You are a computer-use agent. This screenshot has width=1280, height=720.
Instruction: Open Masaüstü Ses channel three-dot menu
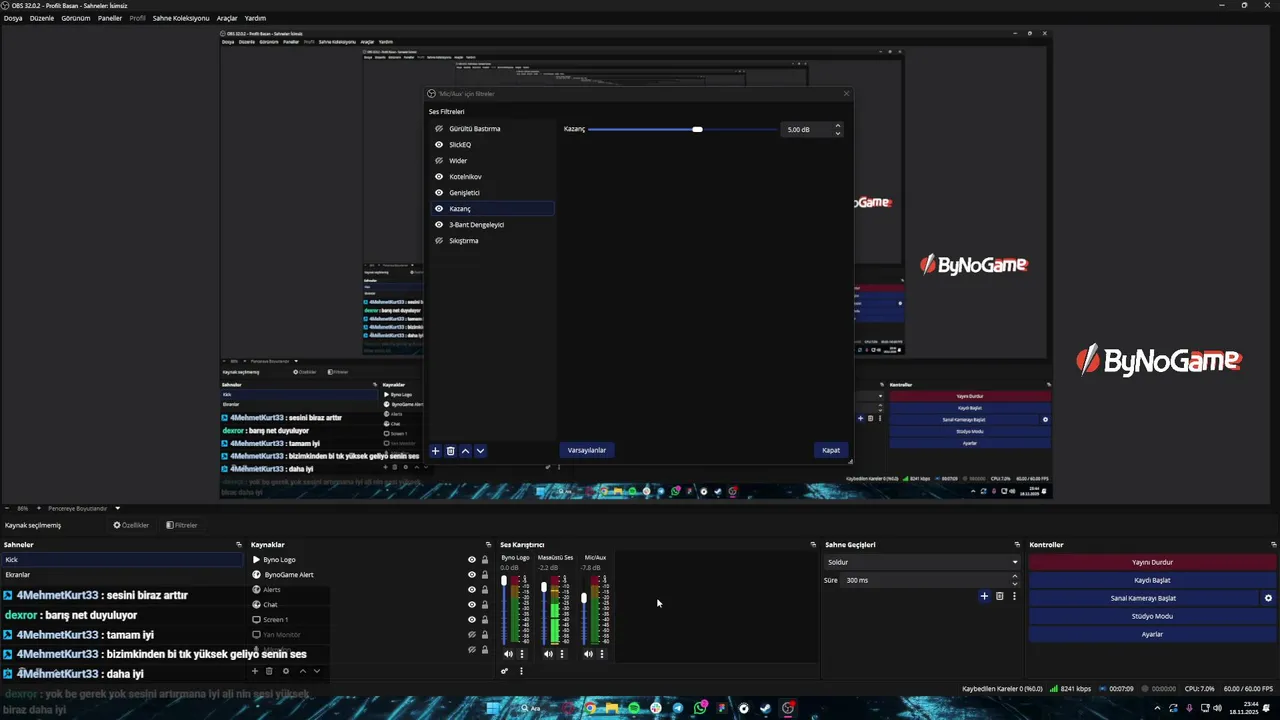click(561, 654)
